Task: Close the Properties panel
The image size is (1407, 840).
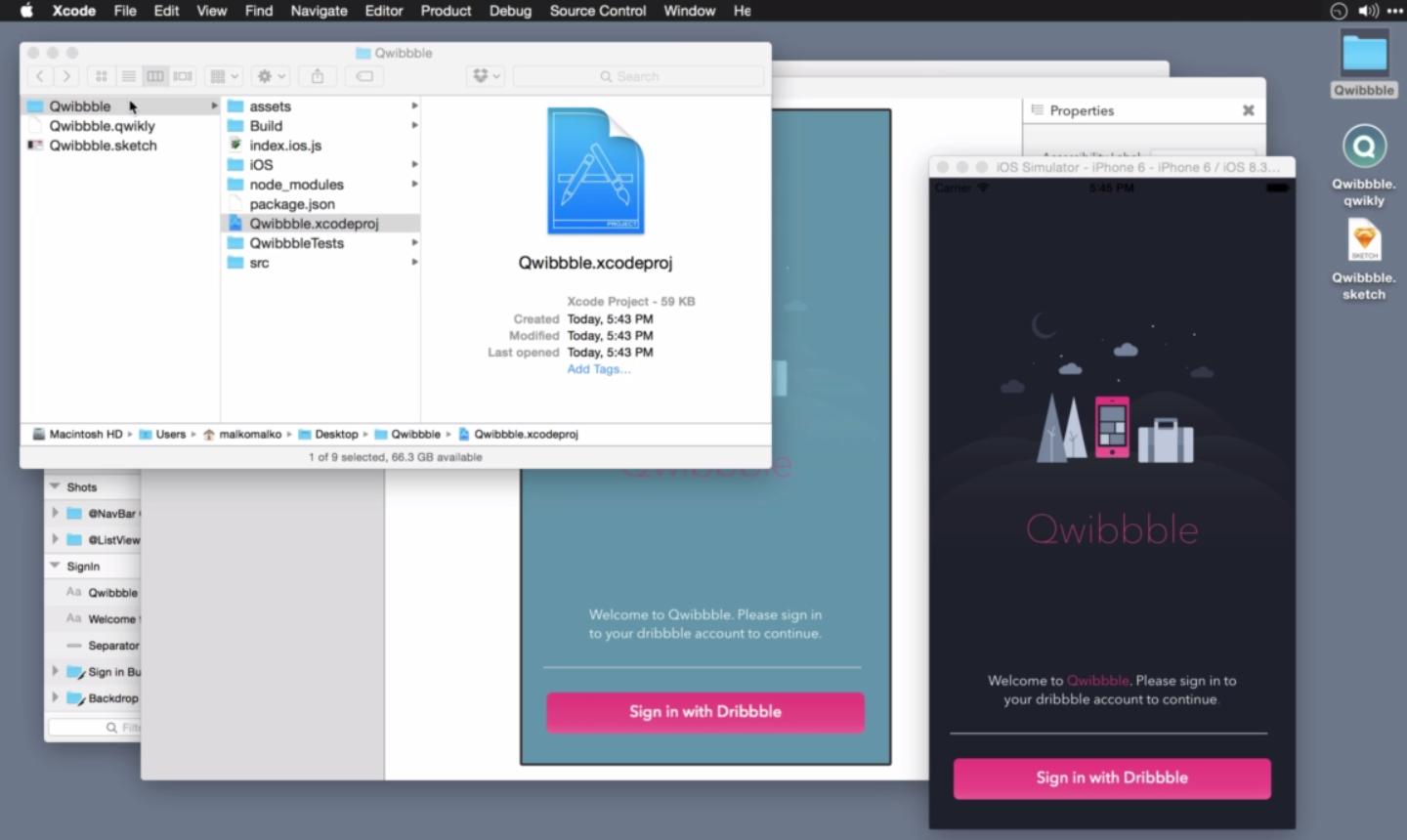Action: click(1248, 110)
